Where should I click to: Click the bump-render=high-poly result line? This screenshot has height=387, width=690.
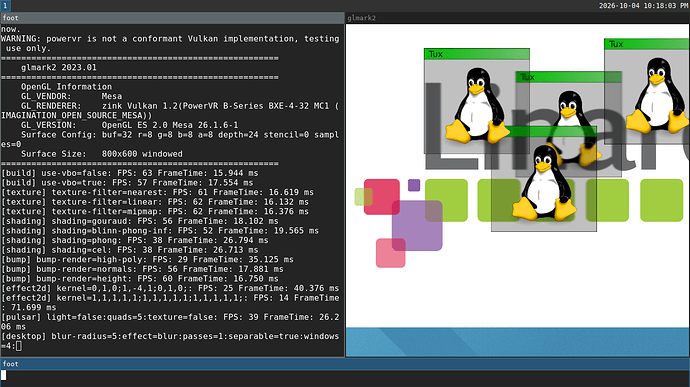(x=147, y=259)
